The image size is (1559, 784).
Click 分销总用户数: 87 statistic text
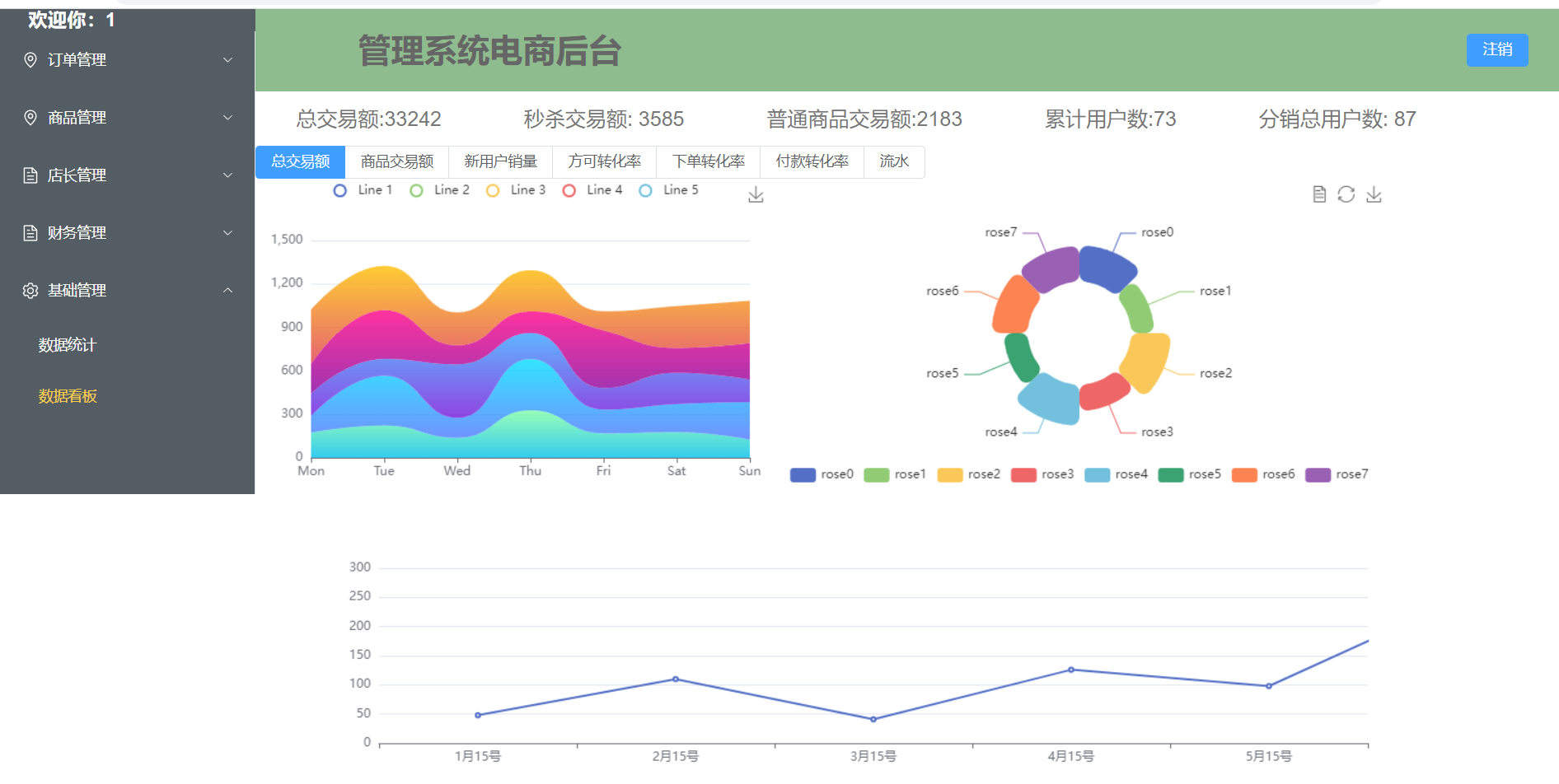tap(1337, 119)
